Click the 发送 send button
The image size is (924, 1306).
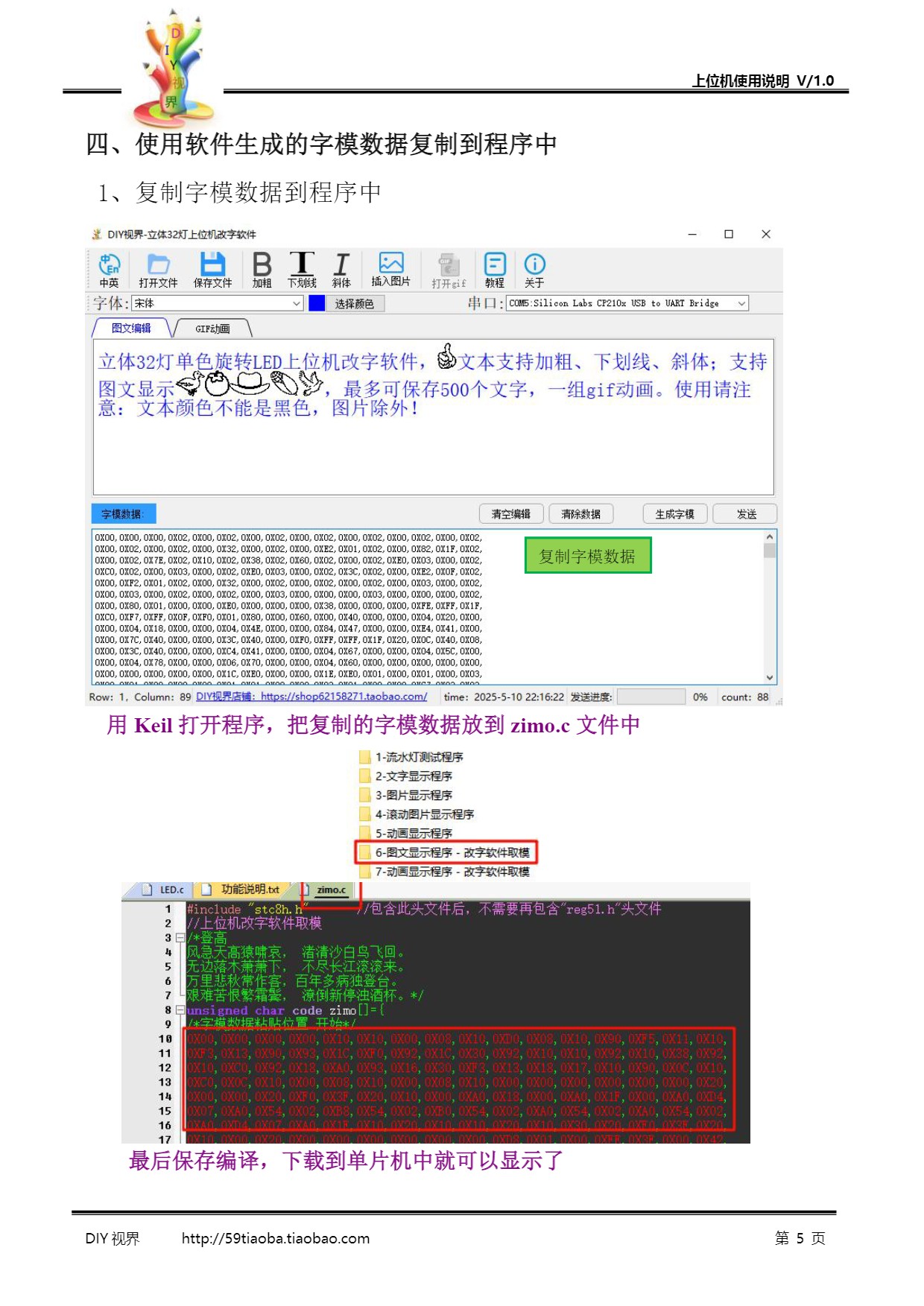pyautogui.click(x=745, y=514)
